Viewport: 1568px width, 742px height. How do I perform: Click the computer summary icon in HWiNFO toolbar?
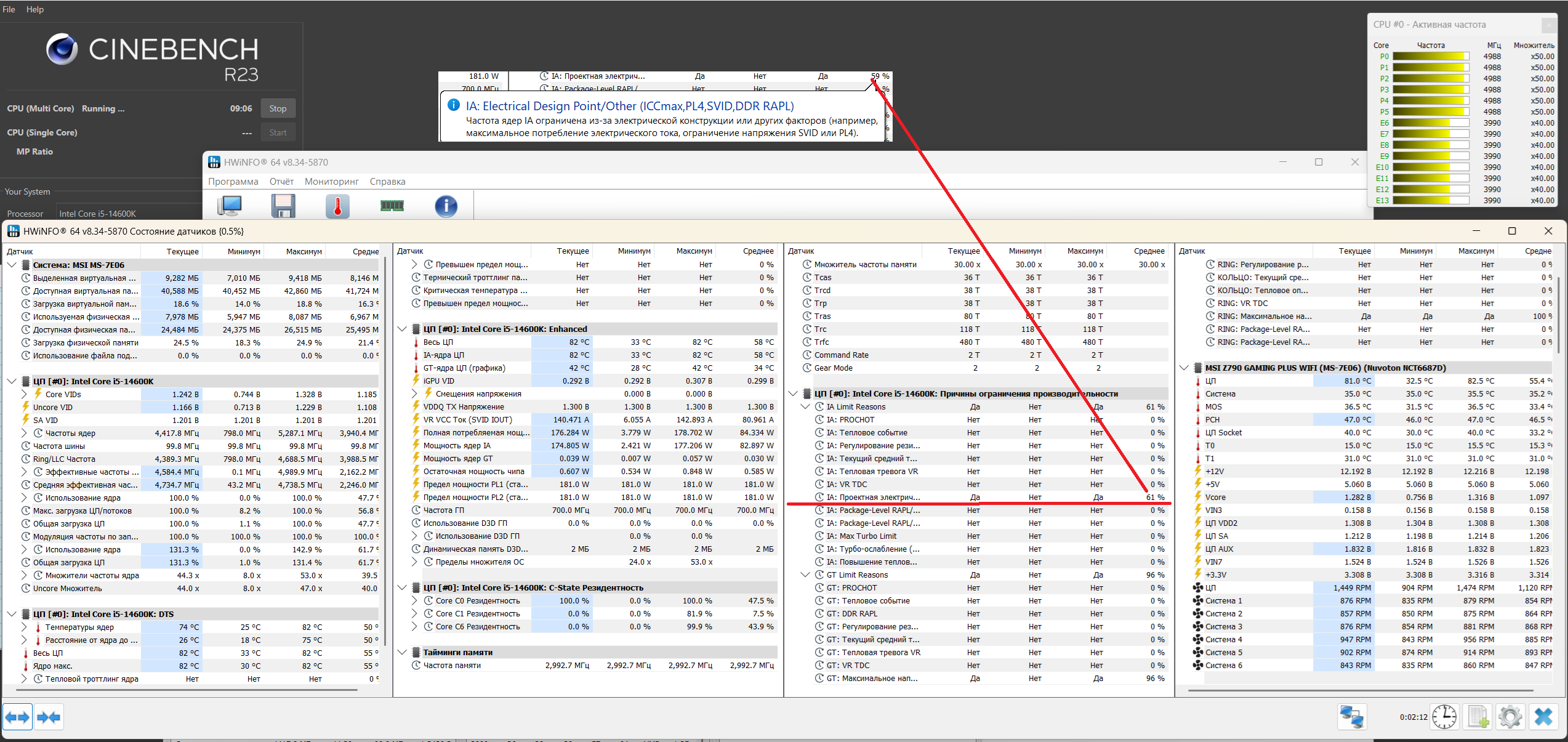230,206
